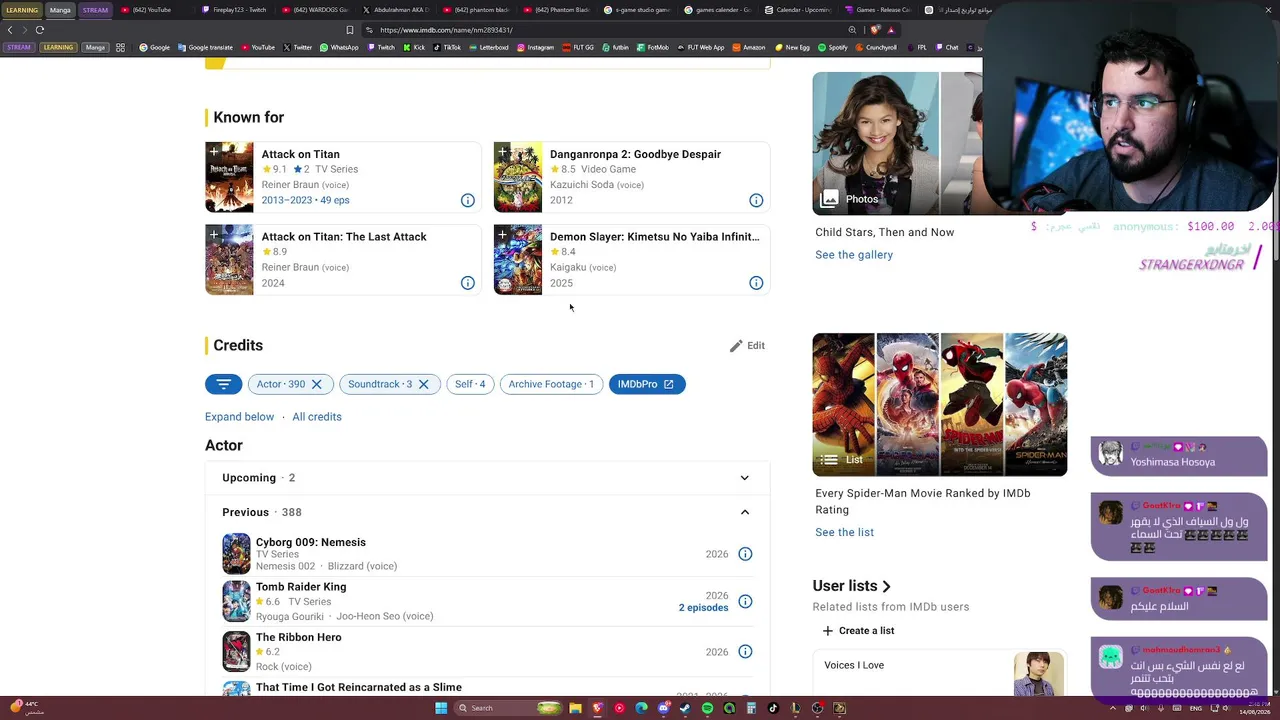
Task: Open the STREAM tab group
Action: coord(95,10)
